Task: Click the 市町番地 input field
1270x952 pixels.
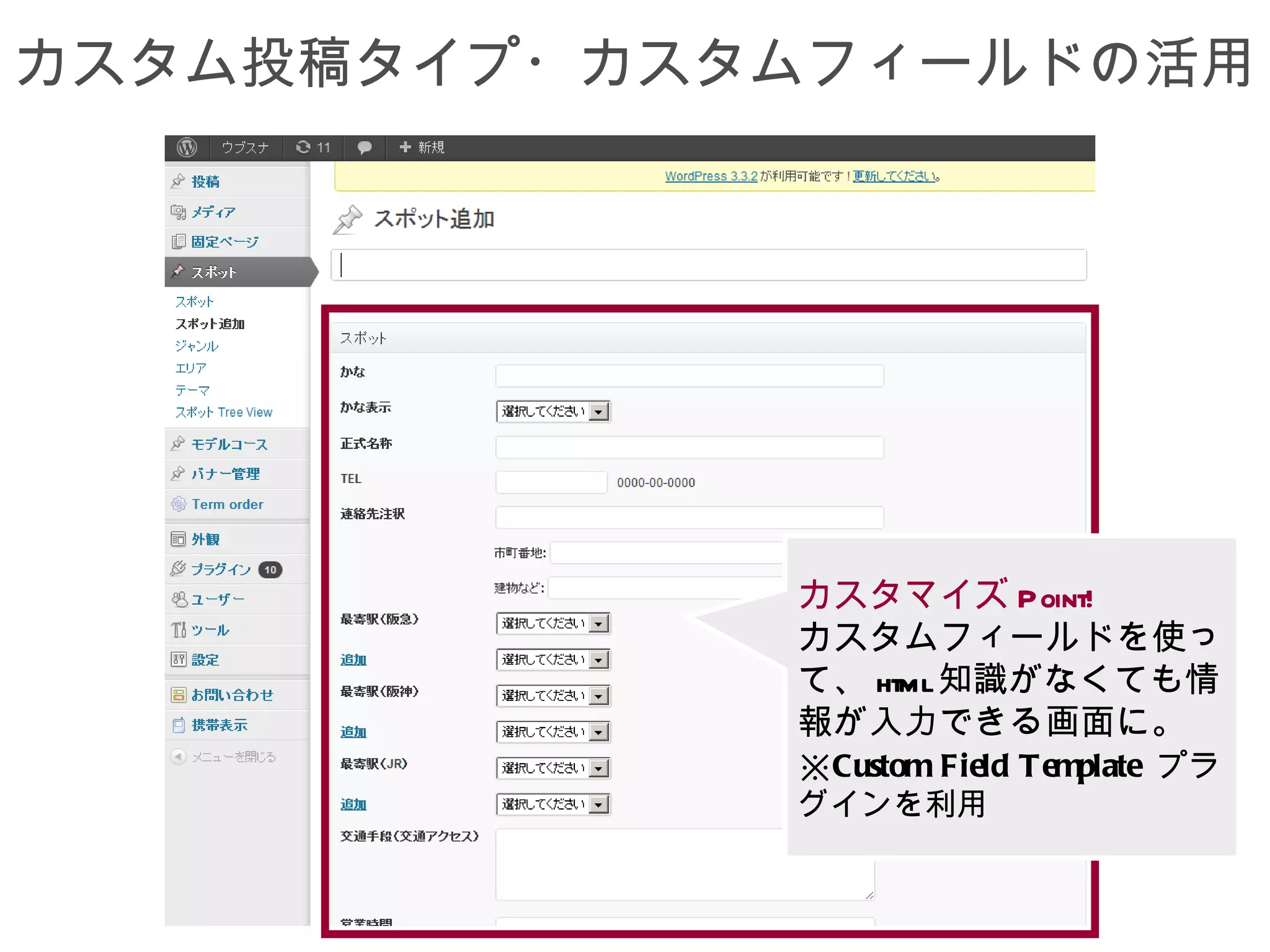Action: (667, 553)
